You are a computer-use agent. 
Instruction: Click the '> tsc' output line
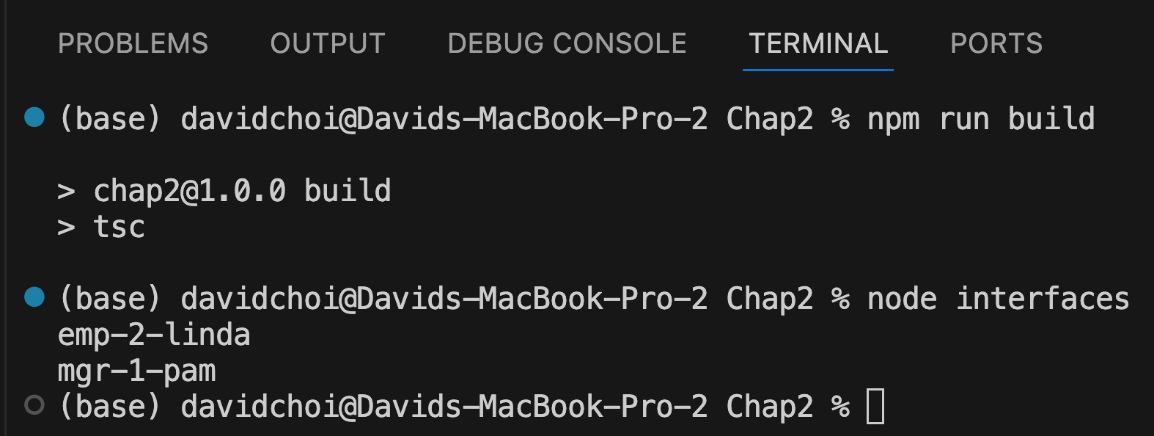click(102, 227)
